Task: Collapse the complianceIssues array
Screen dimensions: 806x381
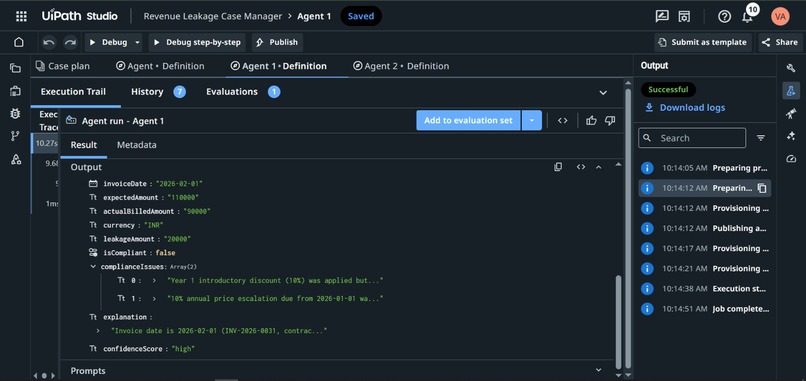Action: click(93, 267)
